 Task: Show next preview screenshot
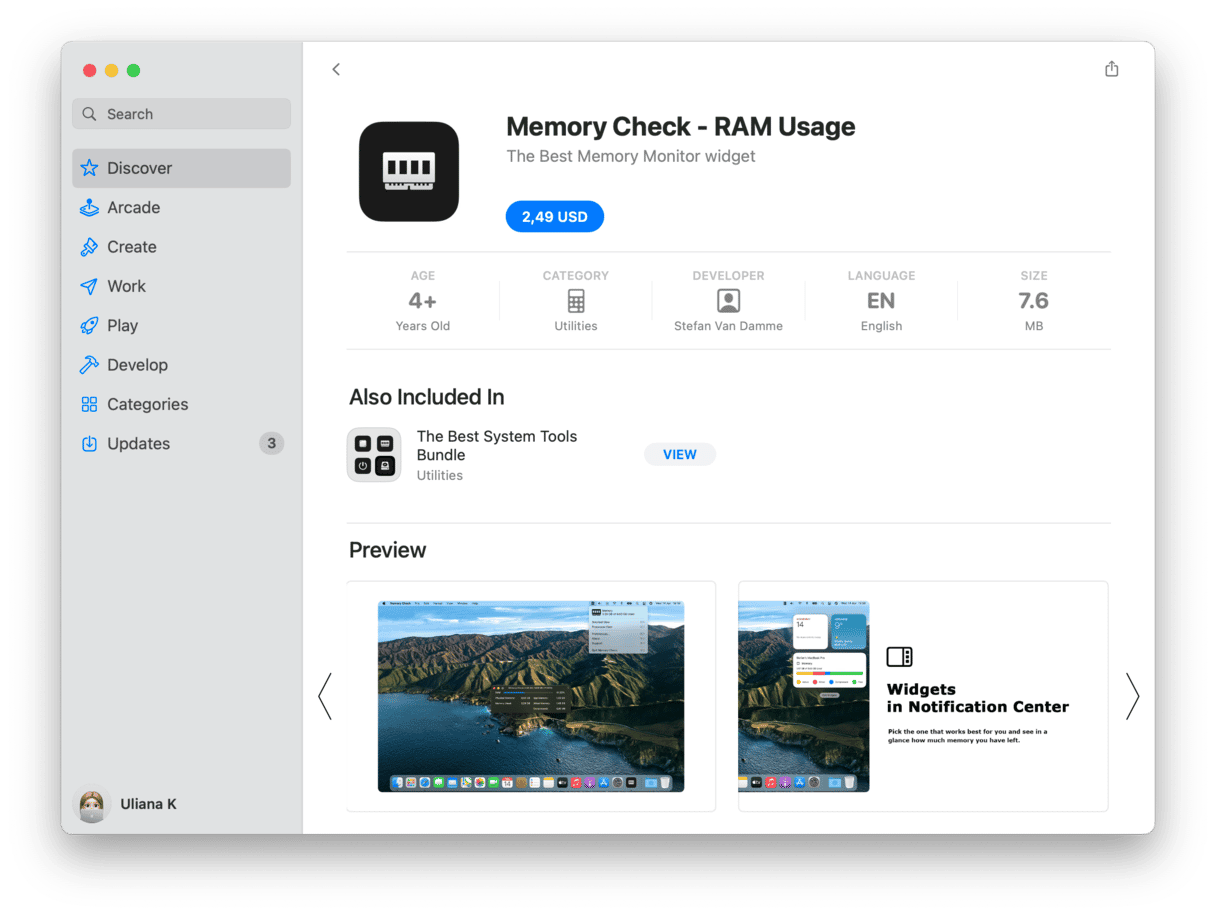(x=1132, y=696)
